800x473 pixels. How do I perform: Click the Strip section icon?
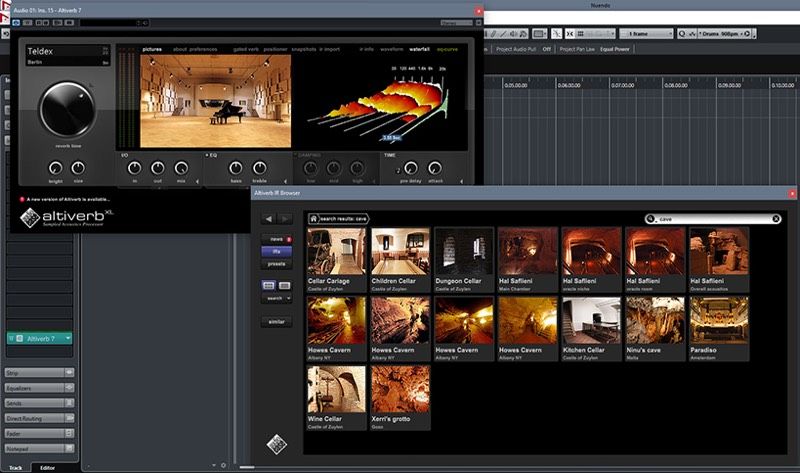click(x=69, y=372)
